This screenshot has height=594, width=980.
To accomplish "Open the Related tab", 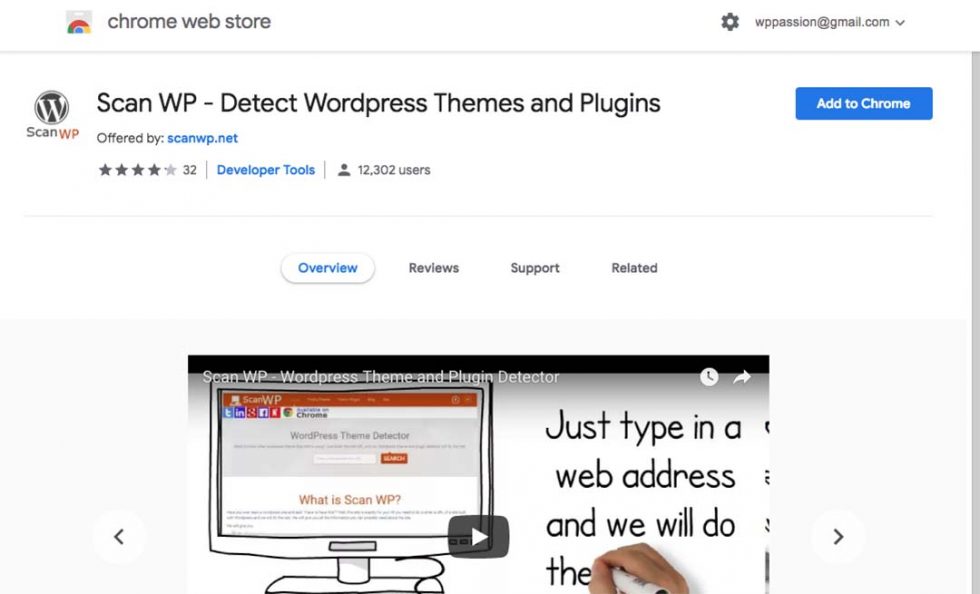I will click(x=633, y=268).
